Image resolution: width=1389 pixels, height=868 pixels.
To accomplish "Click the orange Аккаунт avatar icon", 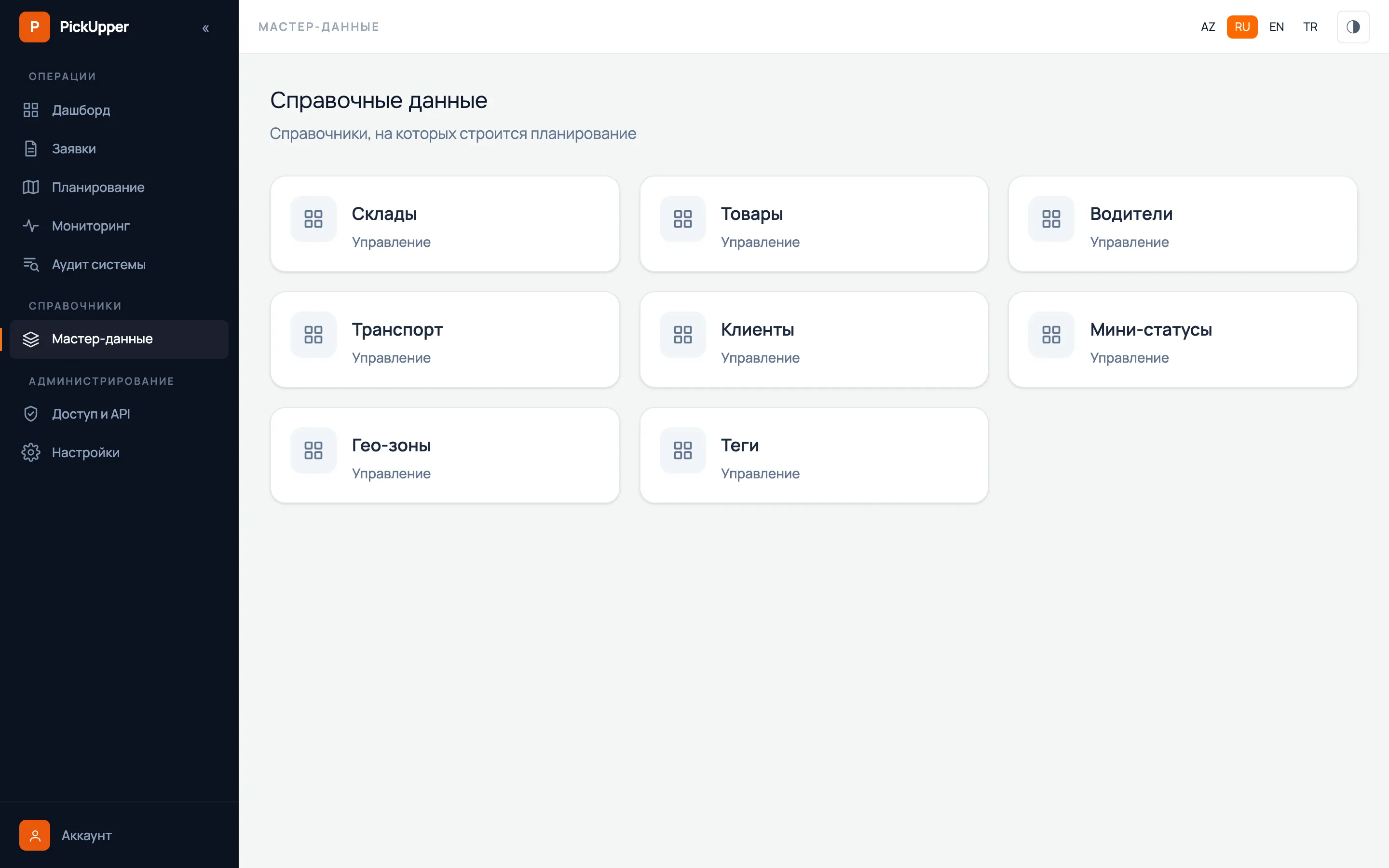I will pyautogui.click(x=34, y=835).
